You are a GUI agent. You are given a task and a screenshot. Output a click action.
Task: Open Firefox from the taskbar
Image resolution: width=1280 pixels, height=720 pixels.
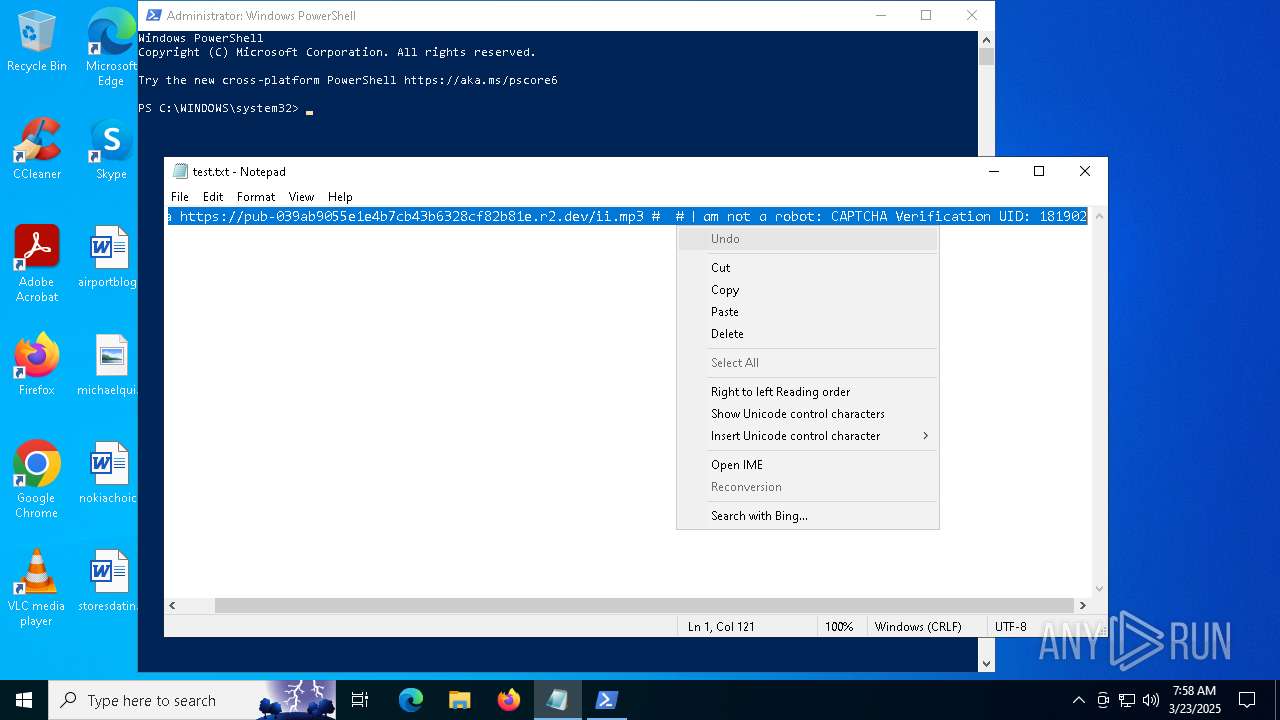tap(509, 700)
